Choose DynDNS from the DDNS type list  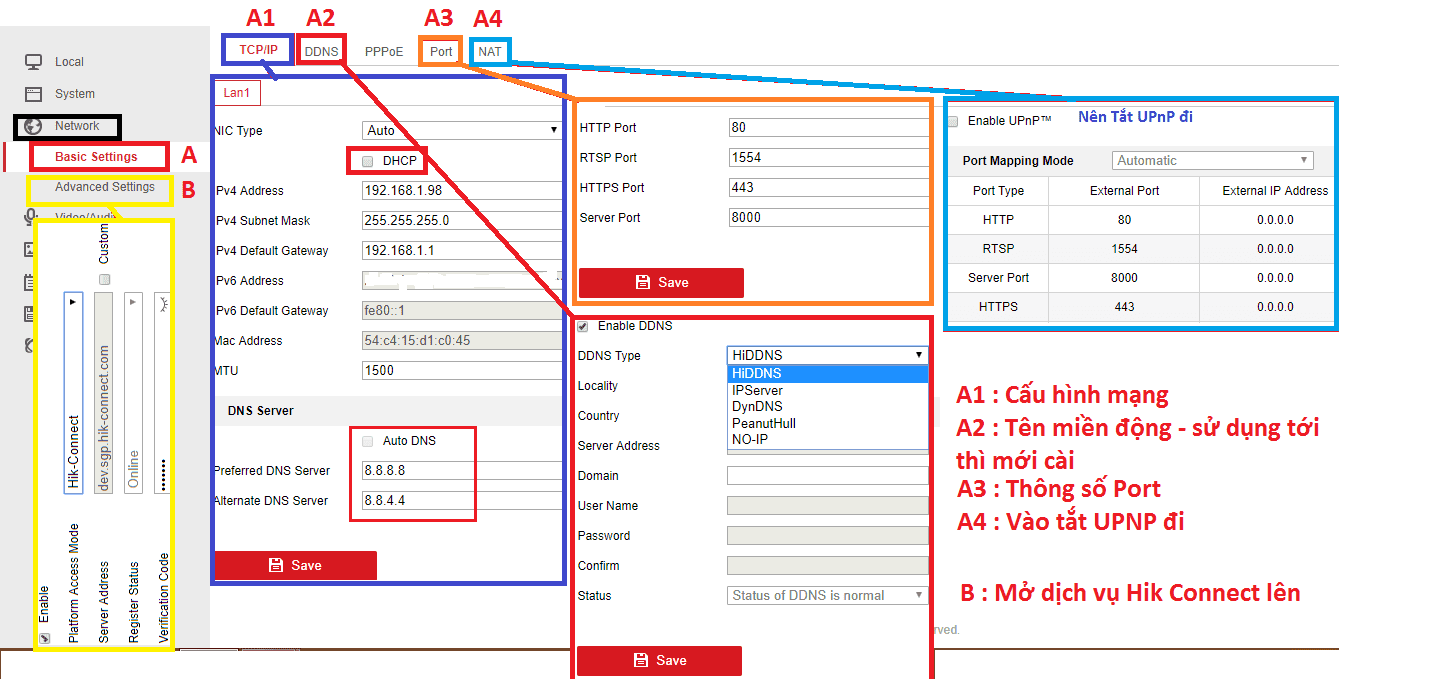828,407
